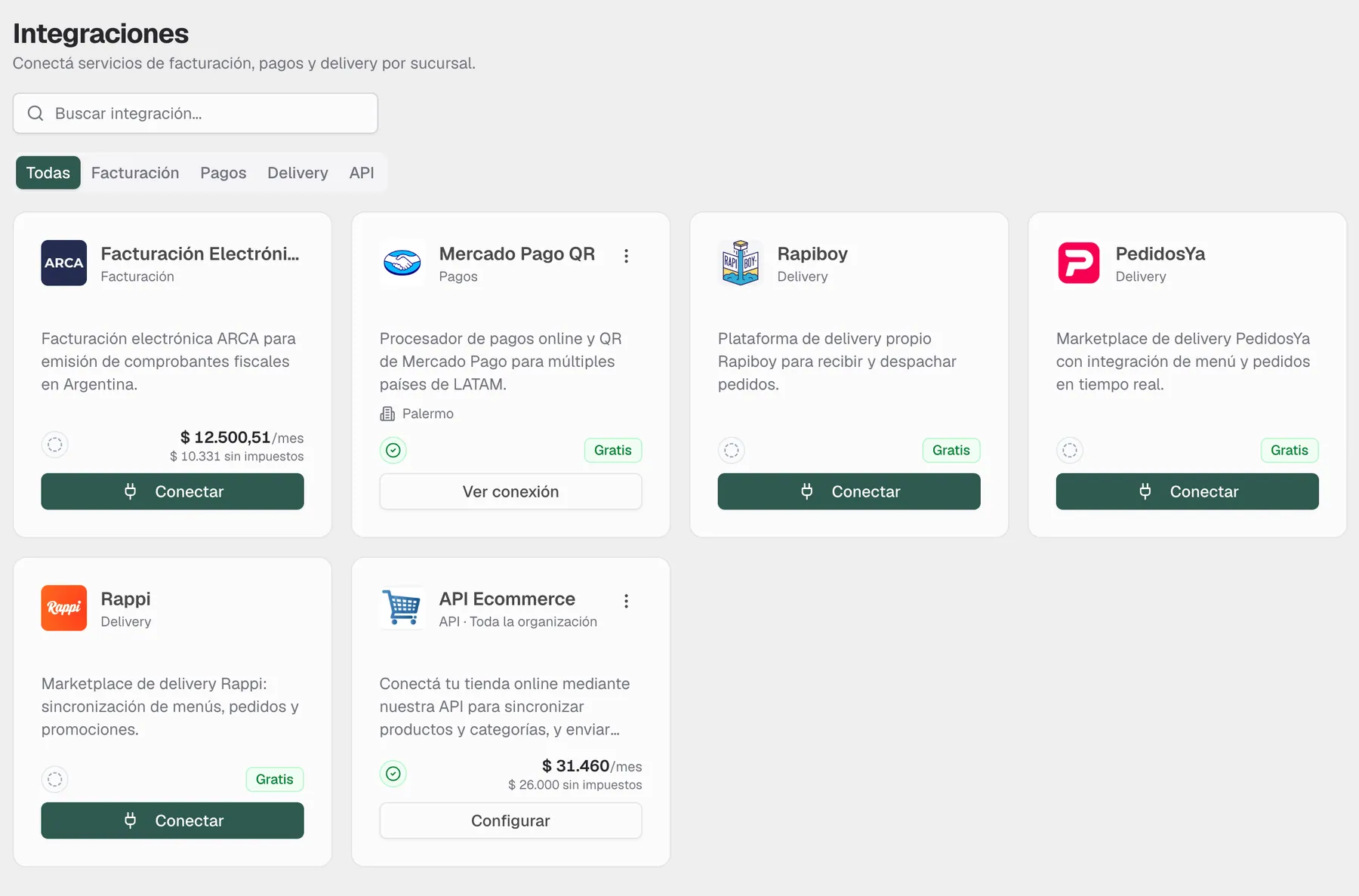Click the API Ecommerce shopping cart icon
This screenshot has width=1359, height=896.
(x=402, y=608)
